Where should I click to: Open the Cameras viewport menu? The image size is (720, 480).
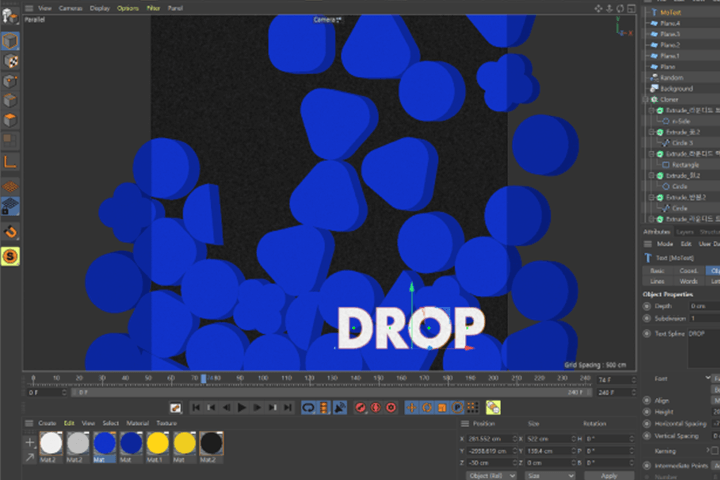[x=70, y=8]
